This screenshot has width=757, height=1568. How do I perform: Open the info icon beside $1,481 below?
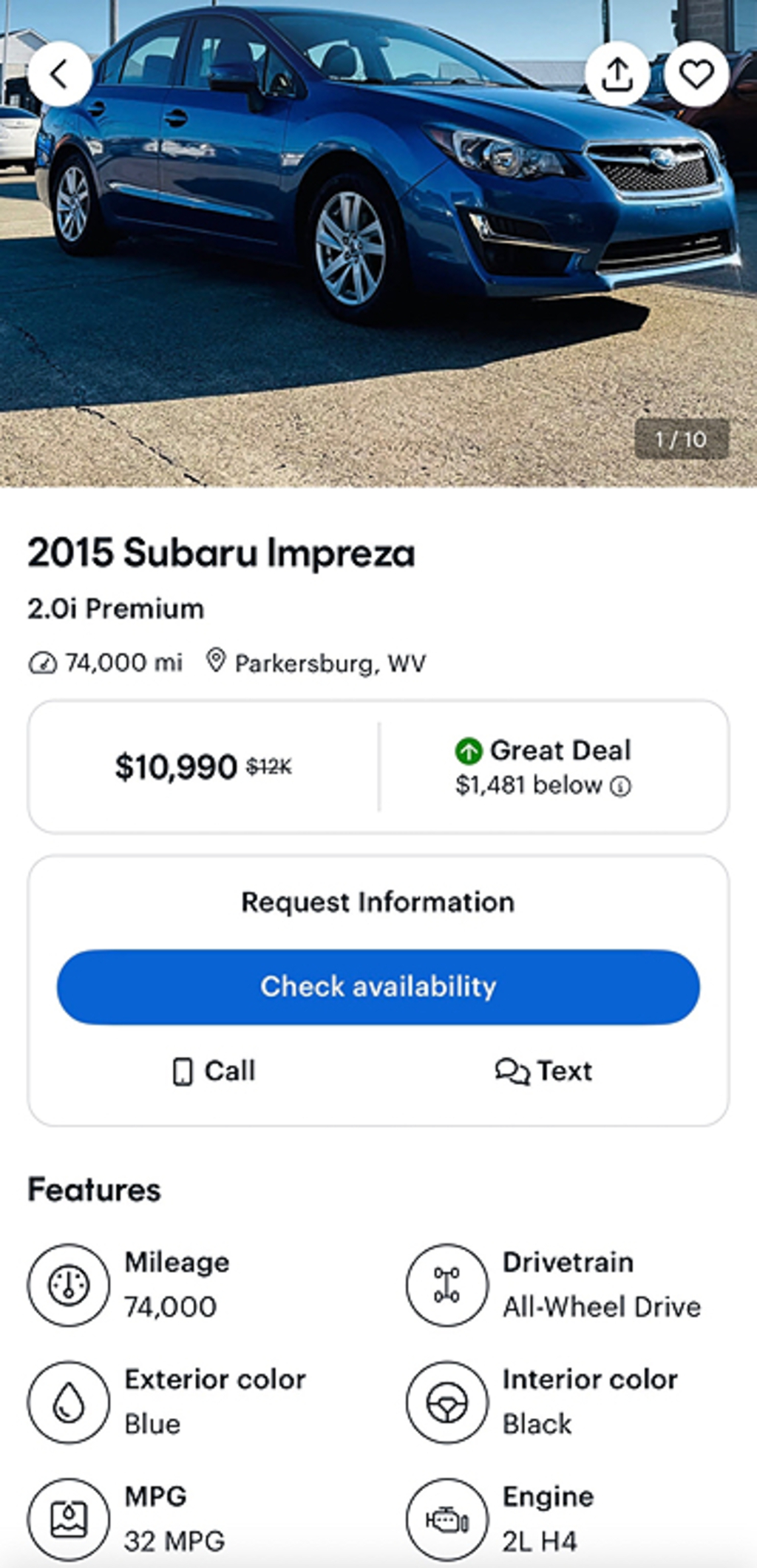tap(620, 786)
